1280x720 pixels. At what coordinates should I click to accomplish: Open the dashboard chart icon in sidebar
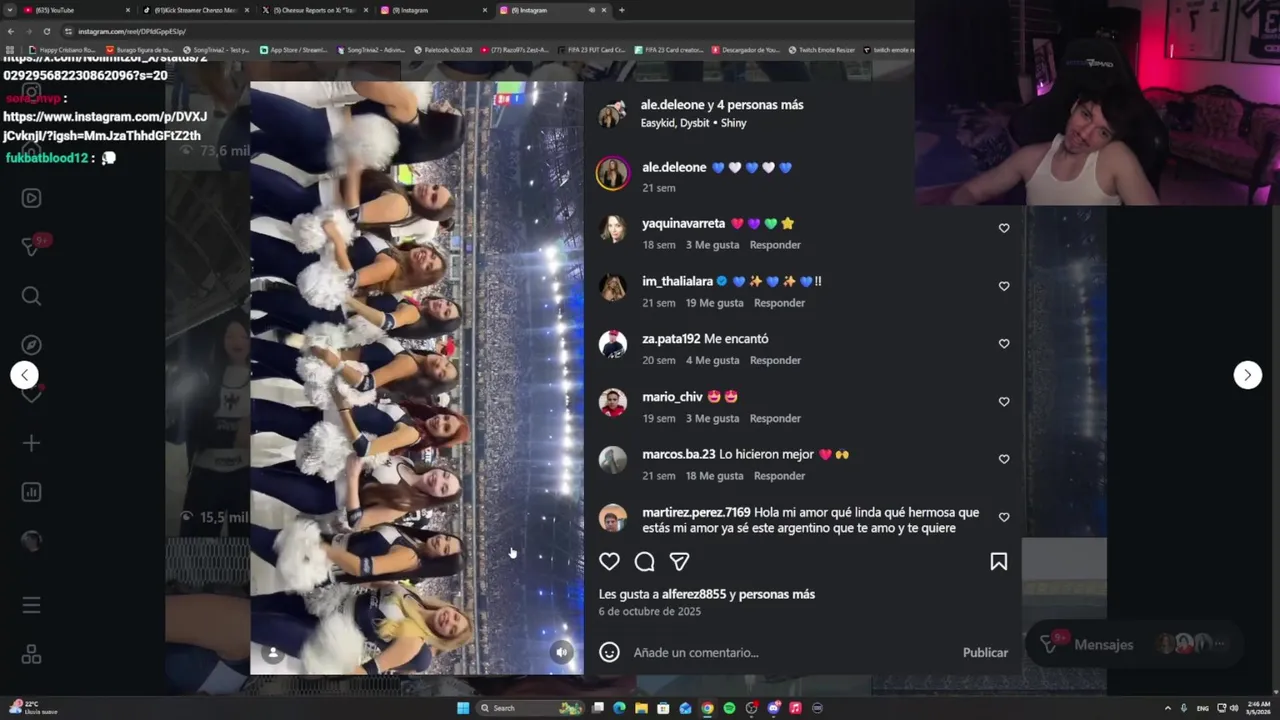pyautogui.click(x=31, y=492)
